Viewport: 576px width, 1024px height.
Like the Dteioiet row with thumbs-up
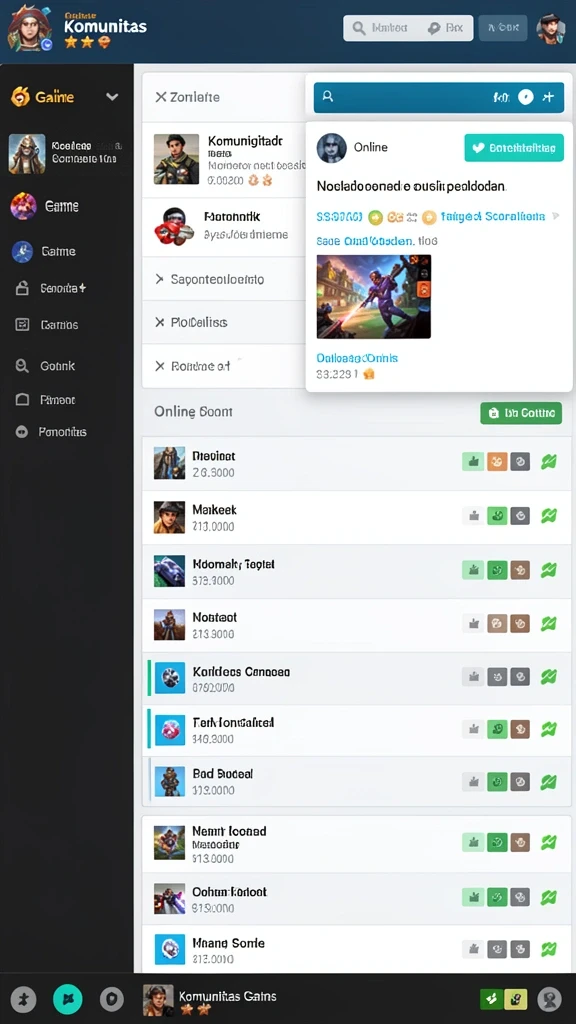point(473,462)
